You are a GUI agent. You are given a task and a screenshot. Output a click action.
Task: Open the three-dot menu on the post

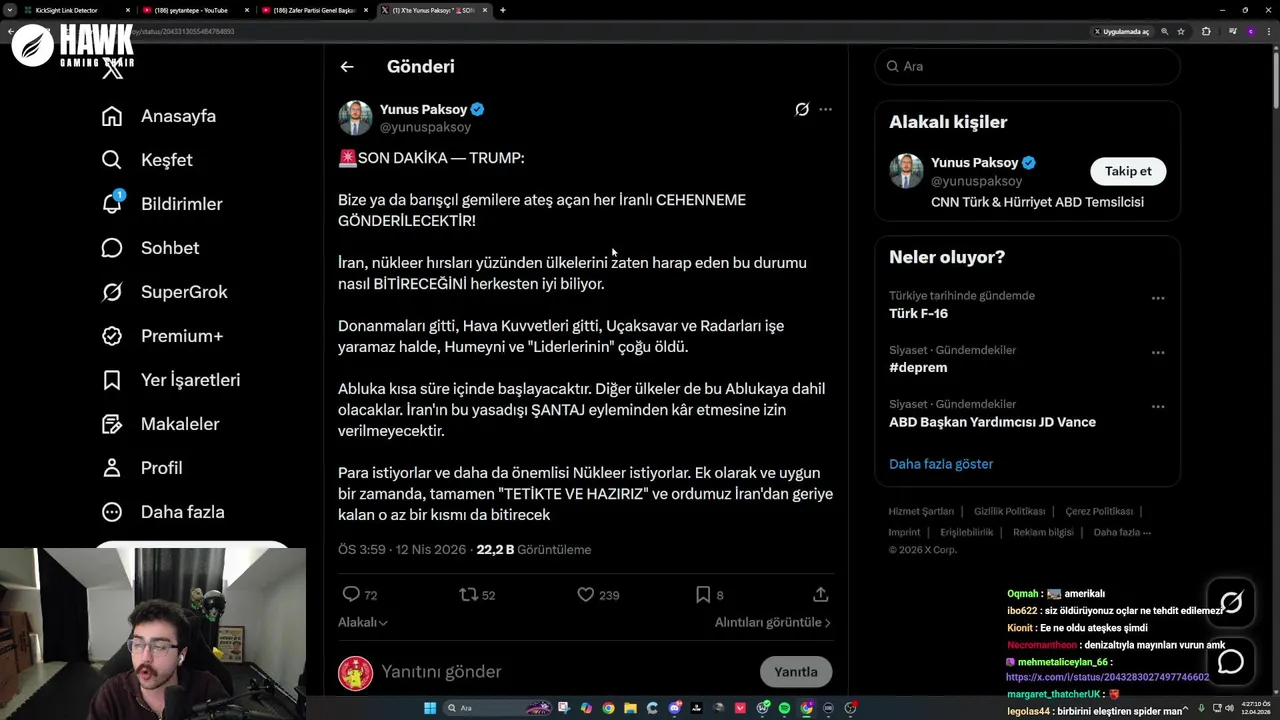[825, 109]
